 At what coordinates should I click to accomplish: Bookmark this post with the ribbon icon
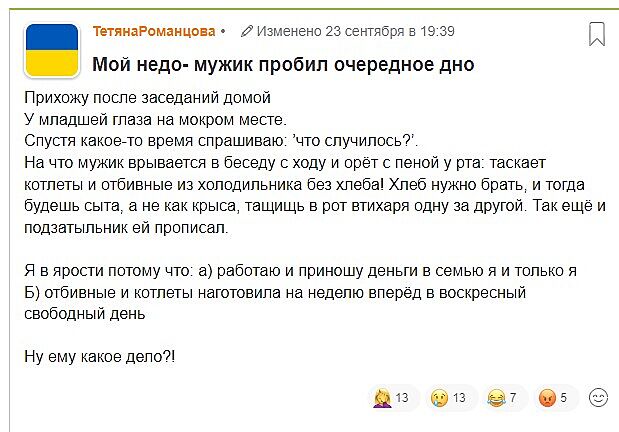coord(597,34)
